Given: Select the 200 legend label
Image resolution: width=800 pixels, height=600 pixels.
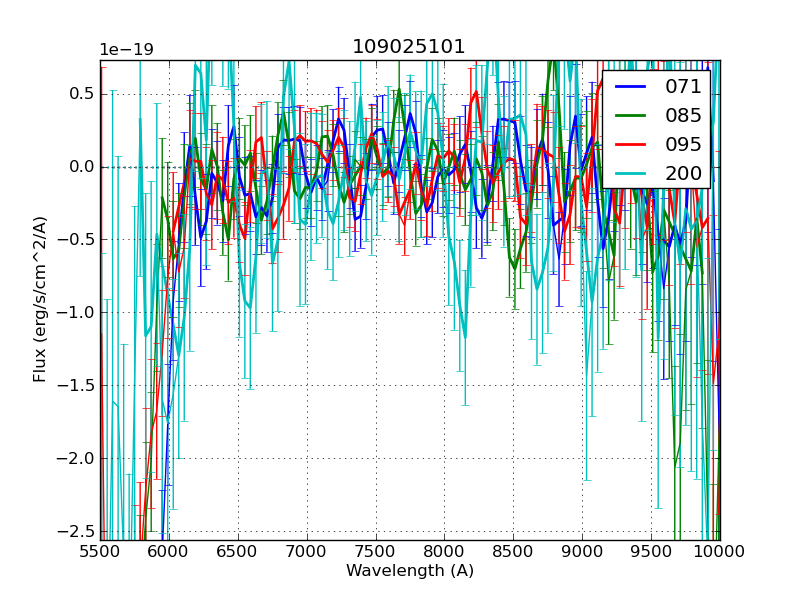Looking at the screenshot, I should (x=684, y=173).
